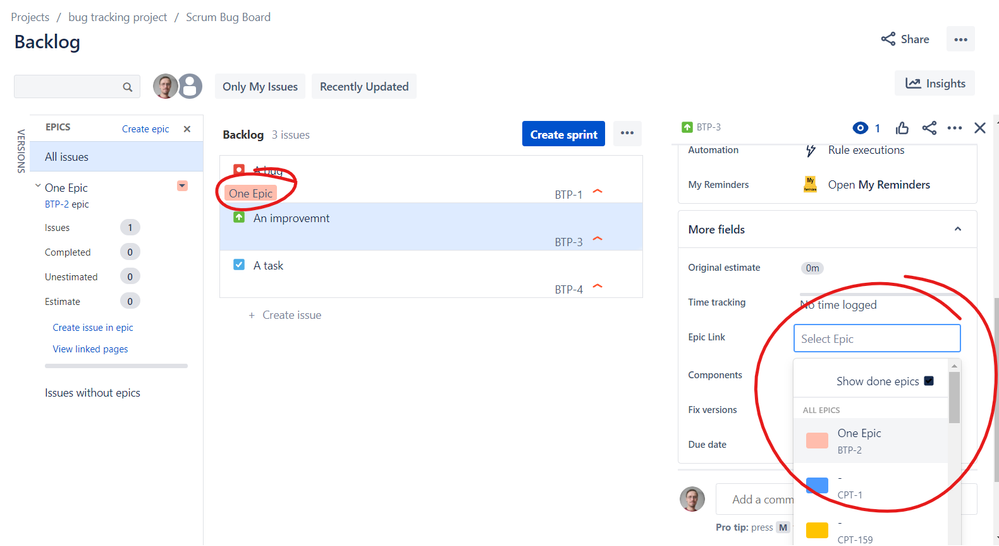
Task: Click the yellow color swatch for CPT-159
Action: [x=817, y=530]
